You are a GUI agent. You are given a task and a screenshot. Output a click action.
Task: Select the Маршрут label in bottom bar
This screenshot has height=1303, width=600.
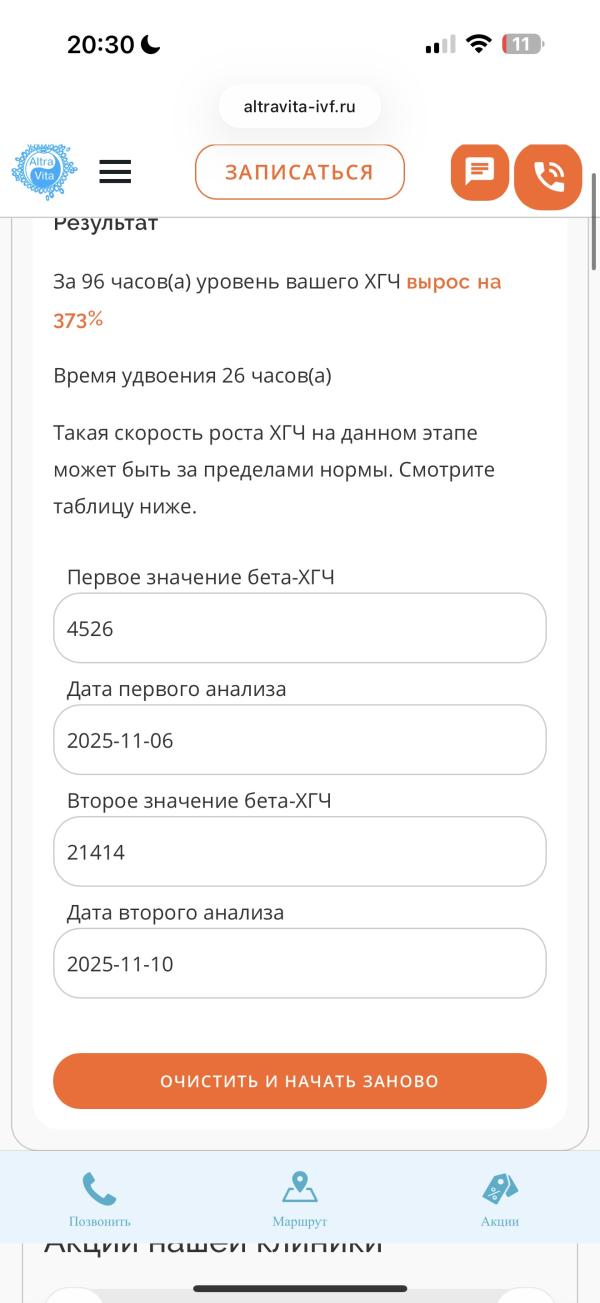coord(300,1221)
